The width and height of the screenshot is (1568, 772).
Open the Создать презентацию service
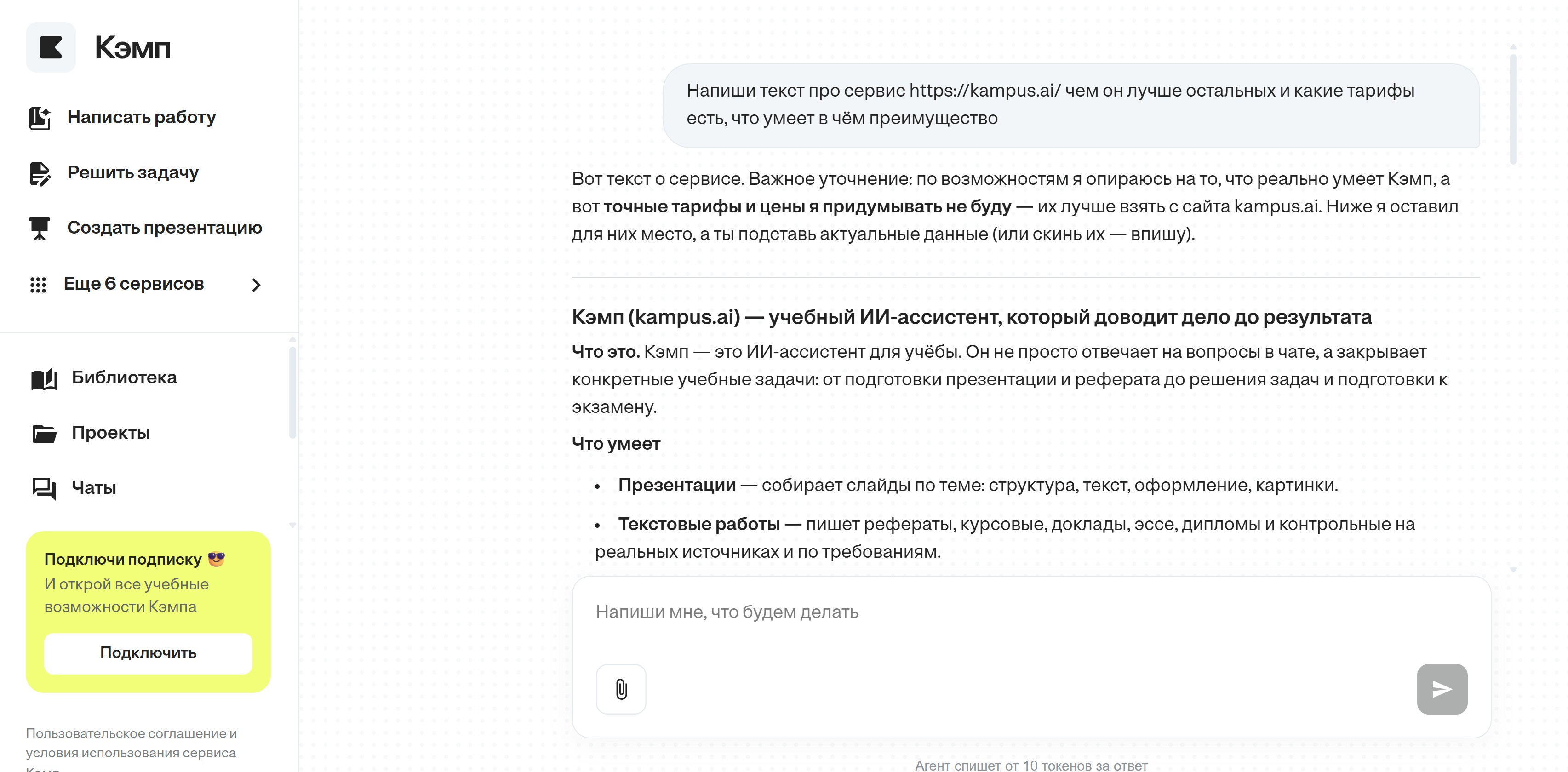pyautogui.click(x=164, y=228)
